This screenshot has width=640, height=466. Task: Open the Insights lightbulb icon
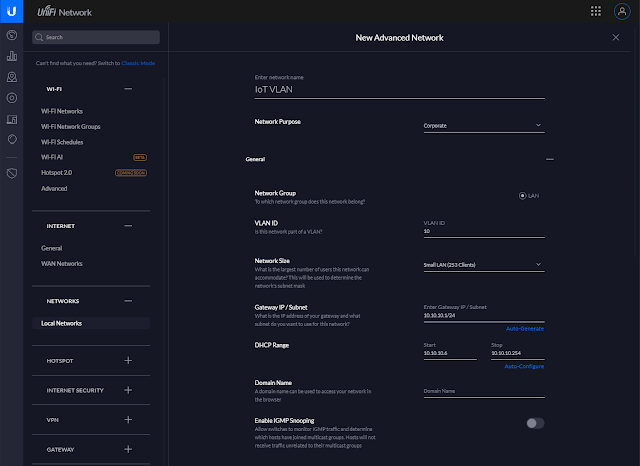point(12,139)
